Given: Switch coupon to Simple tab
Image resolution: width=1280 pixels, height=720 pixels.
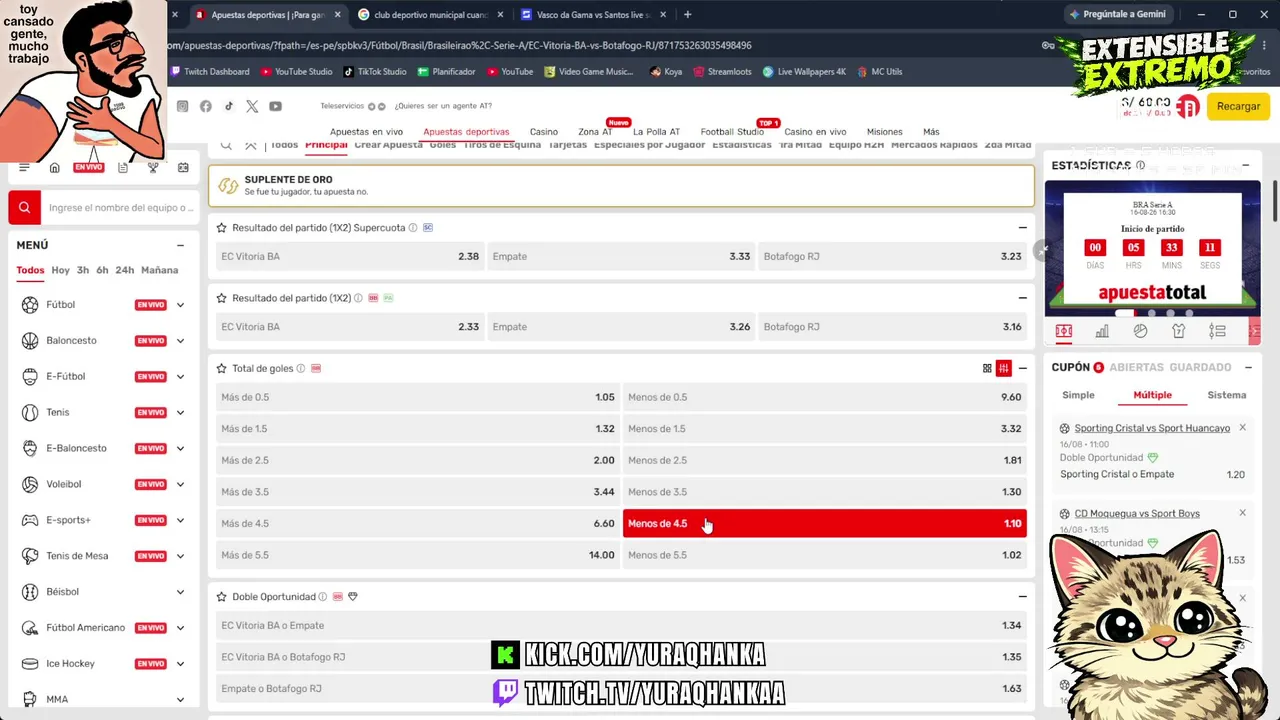Looking at the screenshot, I should click(1078, 395).
